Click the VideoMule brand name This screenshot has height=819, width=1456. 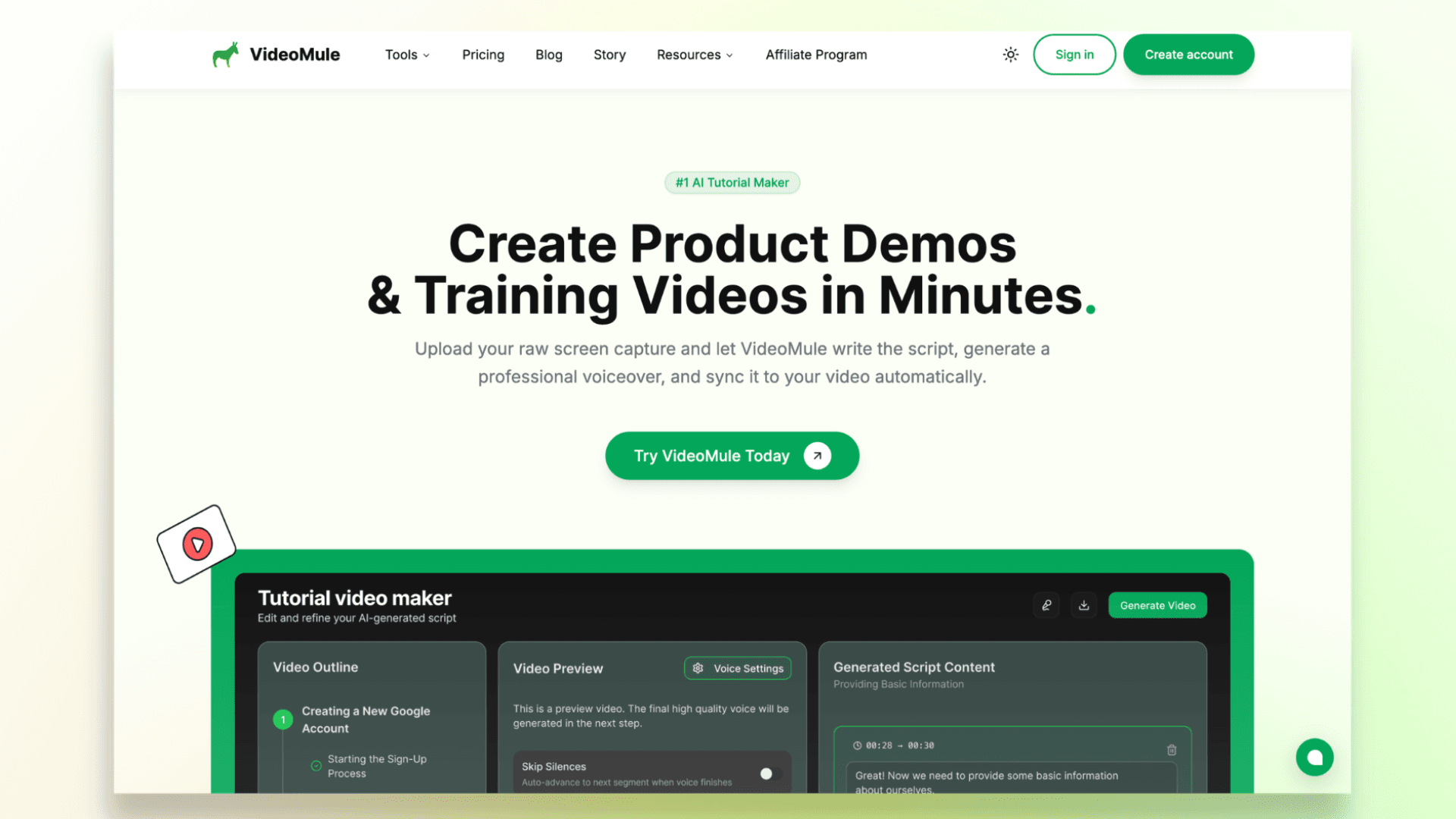pos(294,55)
